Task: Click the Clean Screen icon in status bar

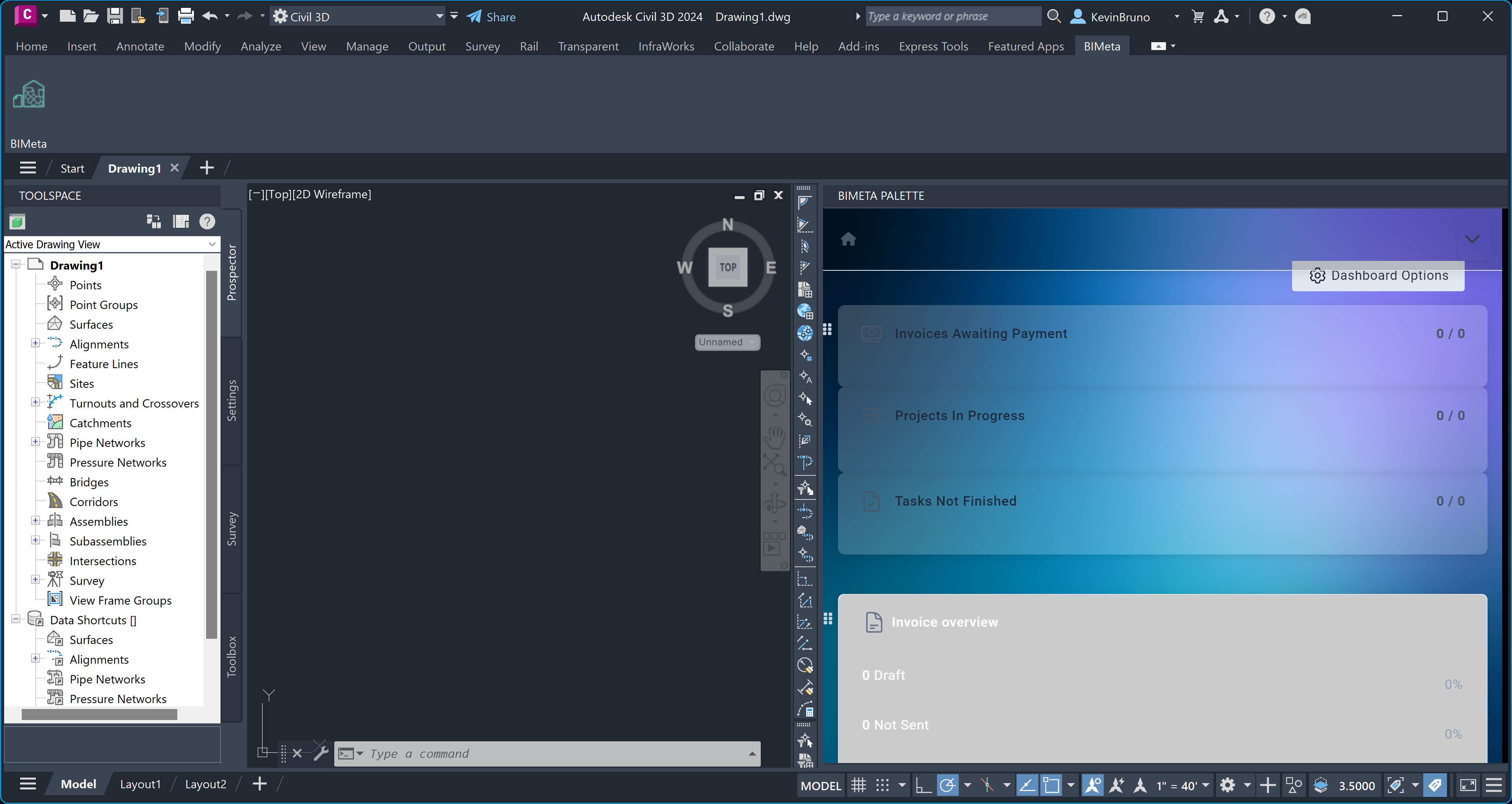Action: [1468, 785]
